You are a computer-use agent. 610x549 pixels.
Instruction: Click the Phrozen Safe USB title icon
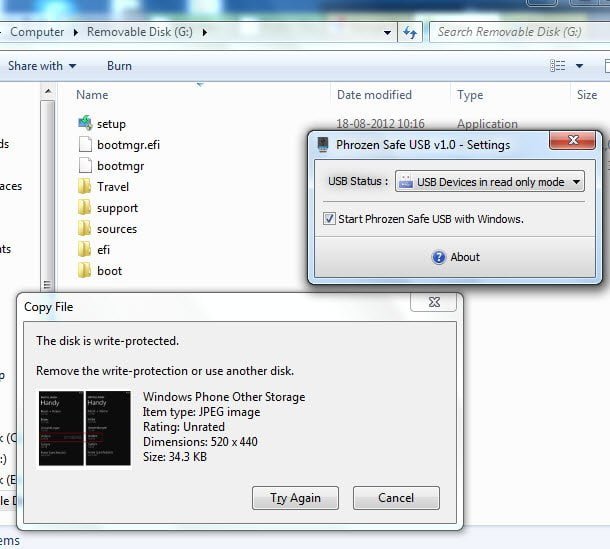(x=323, y=145)
